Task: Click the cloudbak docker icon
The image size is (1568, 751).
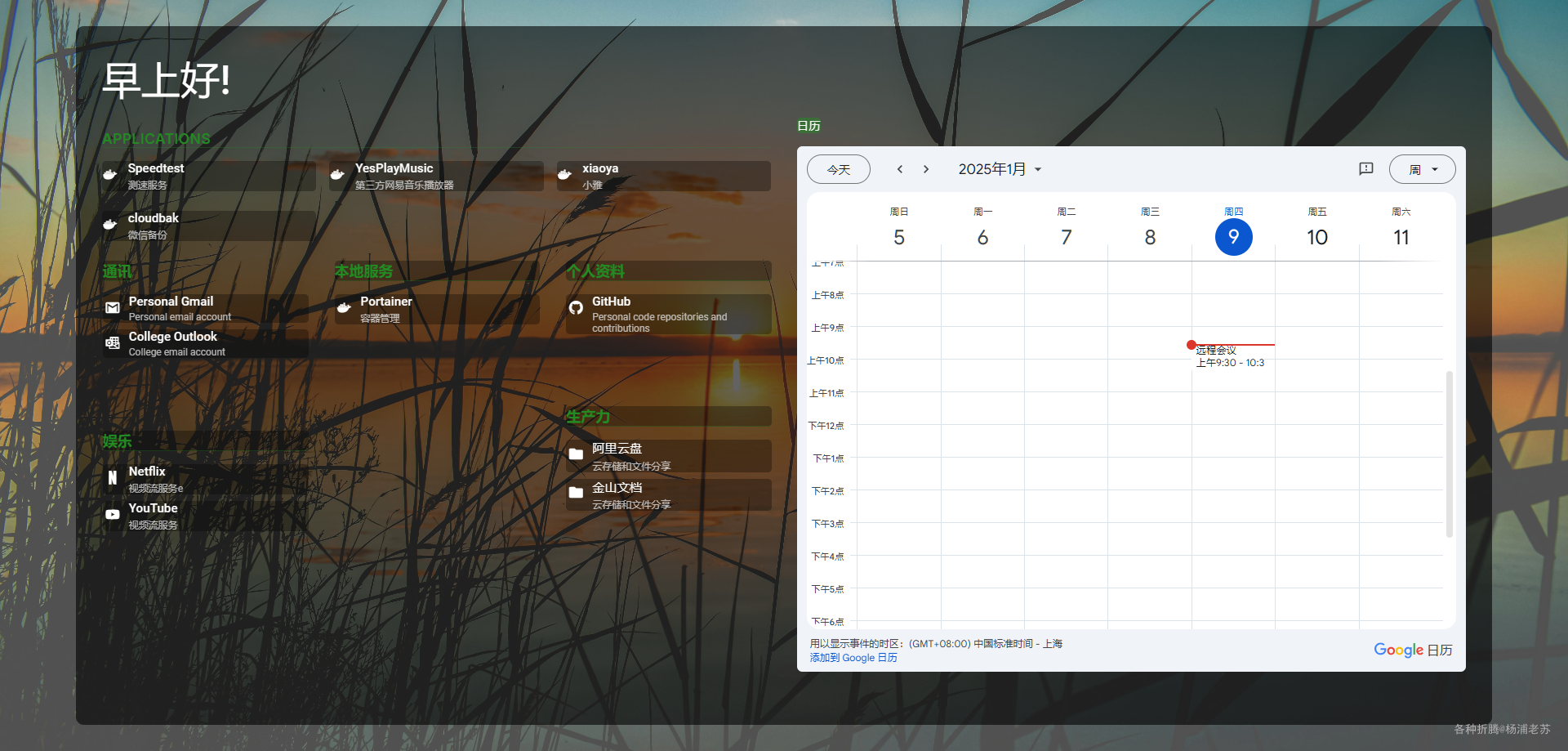Action: point(109,224)
